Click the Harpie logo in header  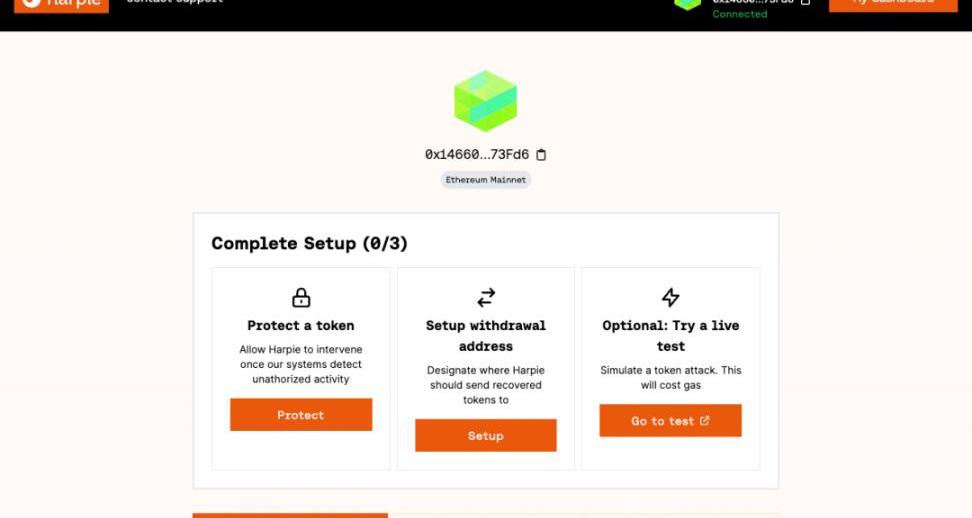click(61, 4)
